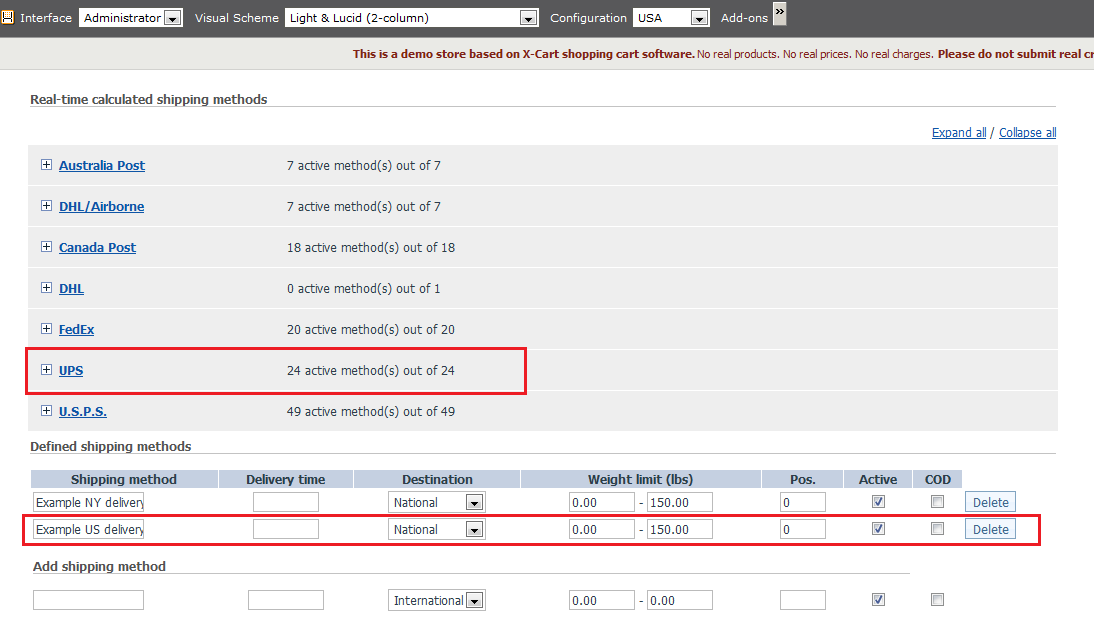Viewport: 1094px width, 625px height.
Task: Open the UPS link
Action: (x=70, y=370)
